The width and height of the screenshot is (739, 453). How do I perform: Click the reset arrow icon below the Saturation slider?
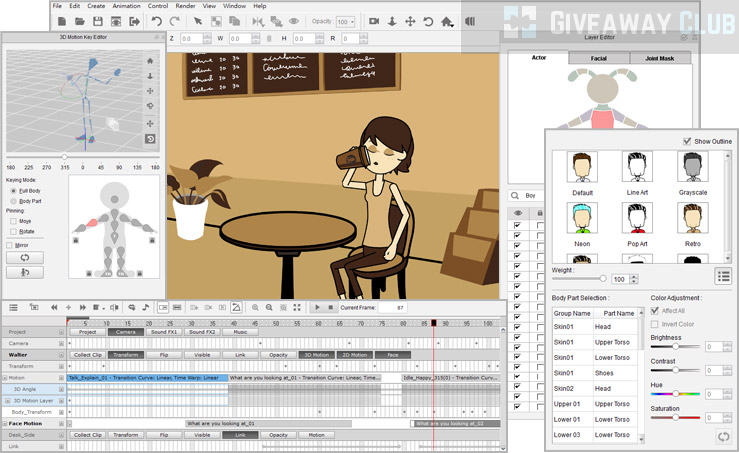(723, 437)
